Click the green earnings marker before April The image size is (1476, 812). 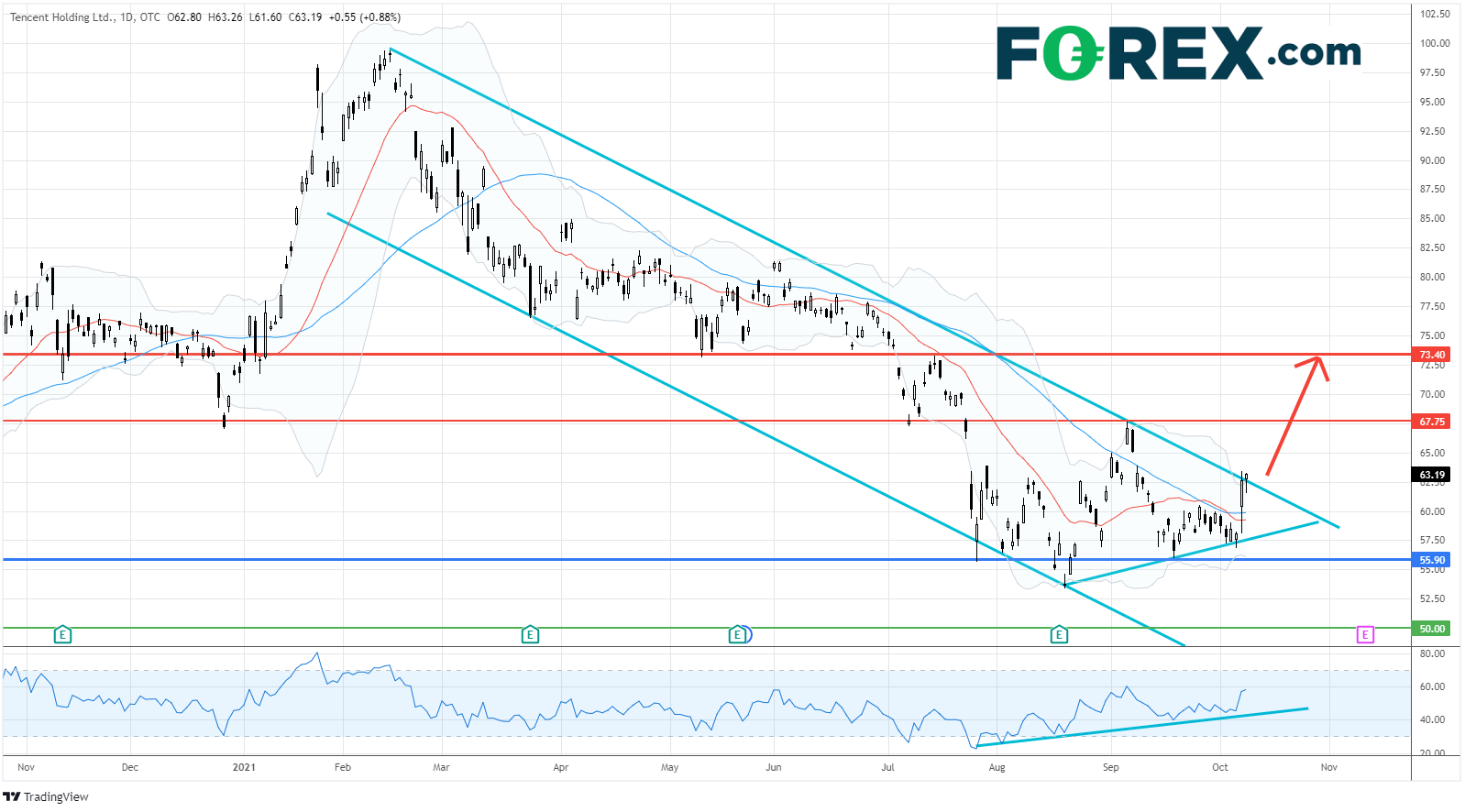click(x=530, y=634)
